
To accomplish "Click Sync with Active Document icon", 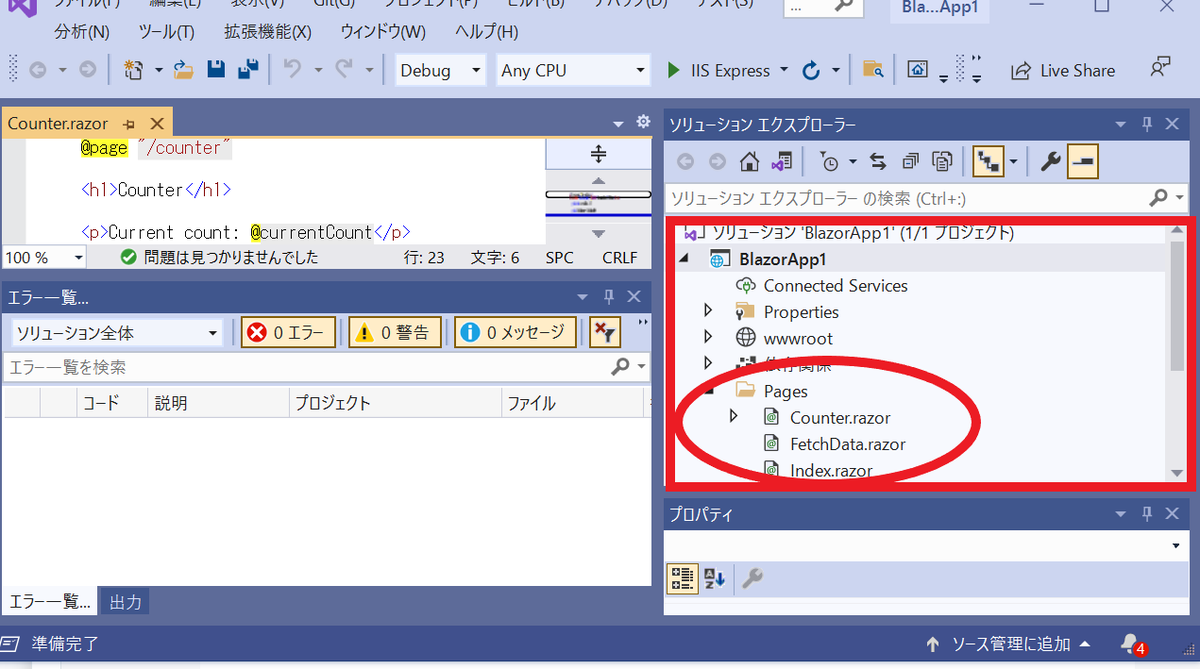I will [878, 161].
